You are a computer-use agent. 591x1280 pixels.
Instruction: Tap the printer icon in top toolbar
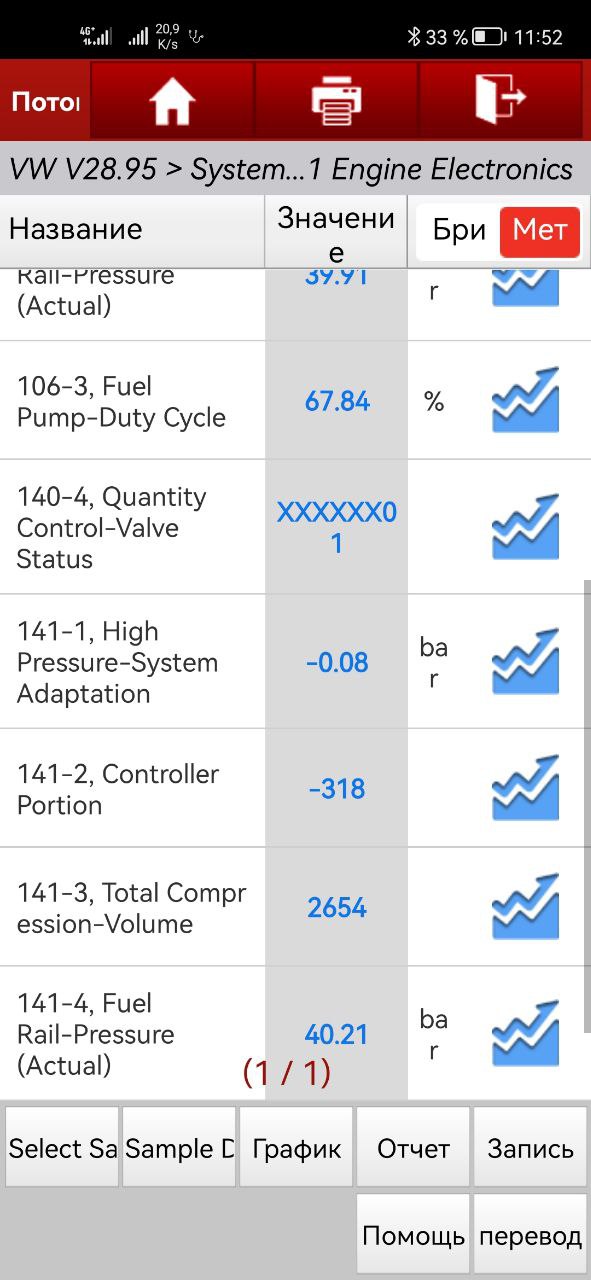click(336, 101)
